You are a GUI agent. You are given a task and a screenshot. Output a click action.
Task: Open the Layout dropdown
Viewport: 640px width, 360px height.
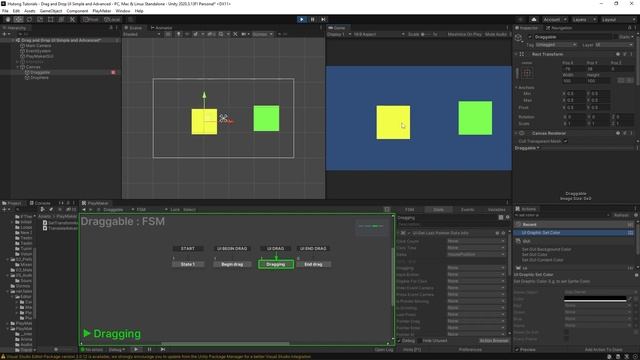coord(618,19)
